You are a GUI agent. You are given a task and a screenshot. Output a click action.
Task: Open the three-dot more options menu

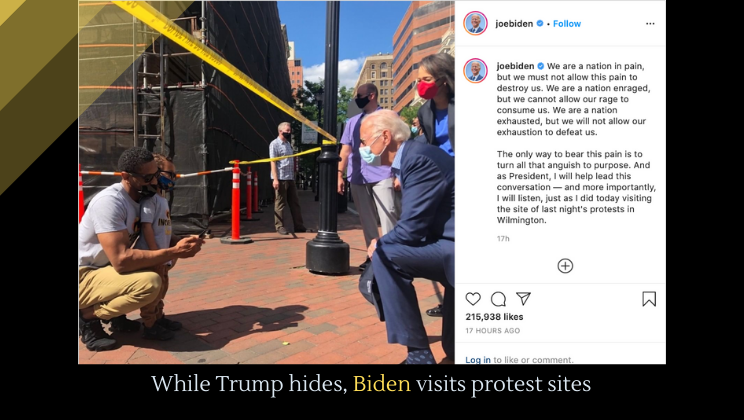point(650,24)
